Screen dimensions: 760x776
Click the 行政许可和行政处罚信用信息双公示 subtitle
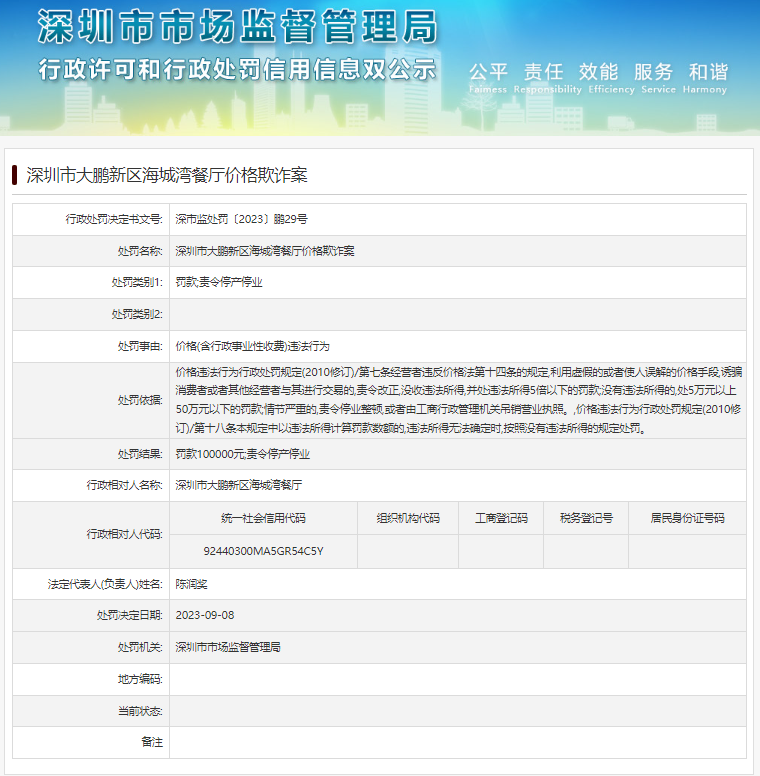pyautogui.click(x=238, y=69)
